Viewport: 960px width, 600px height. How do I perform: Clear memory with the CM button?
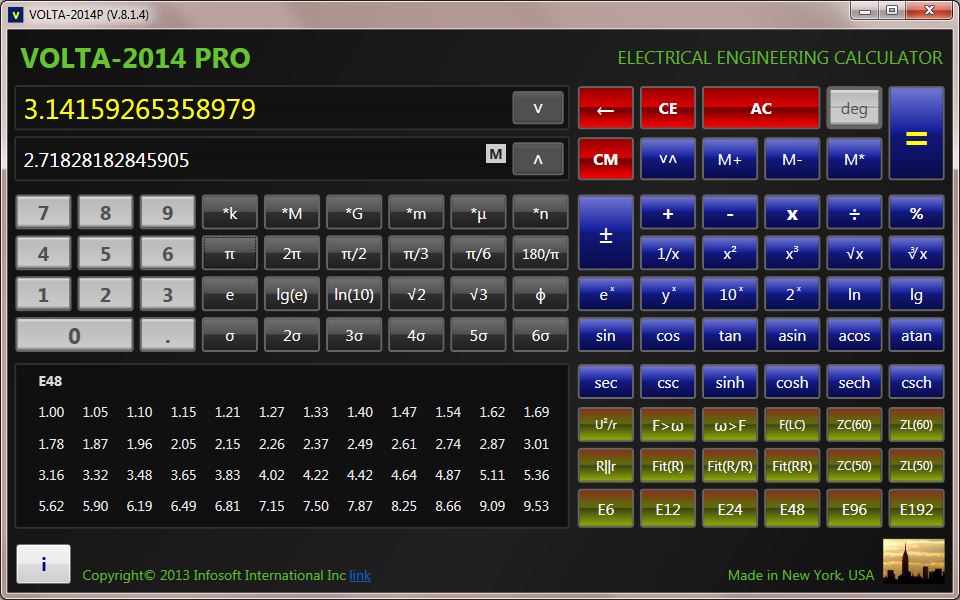(606, 159)
